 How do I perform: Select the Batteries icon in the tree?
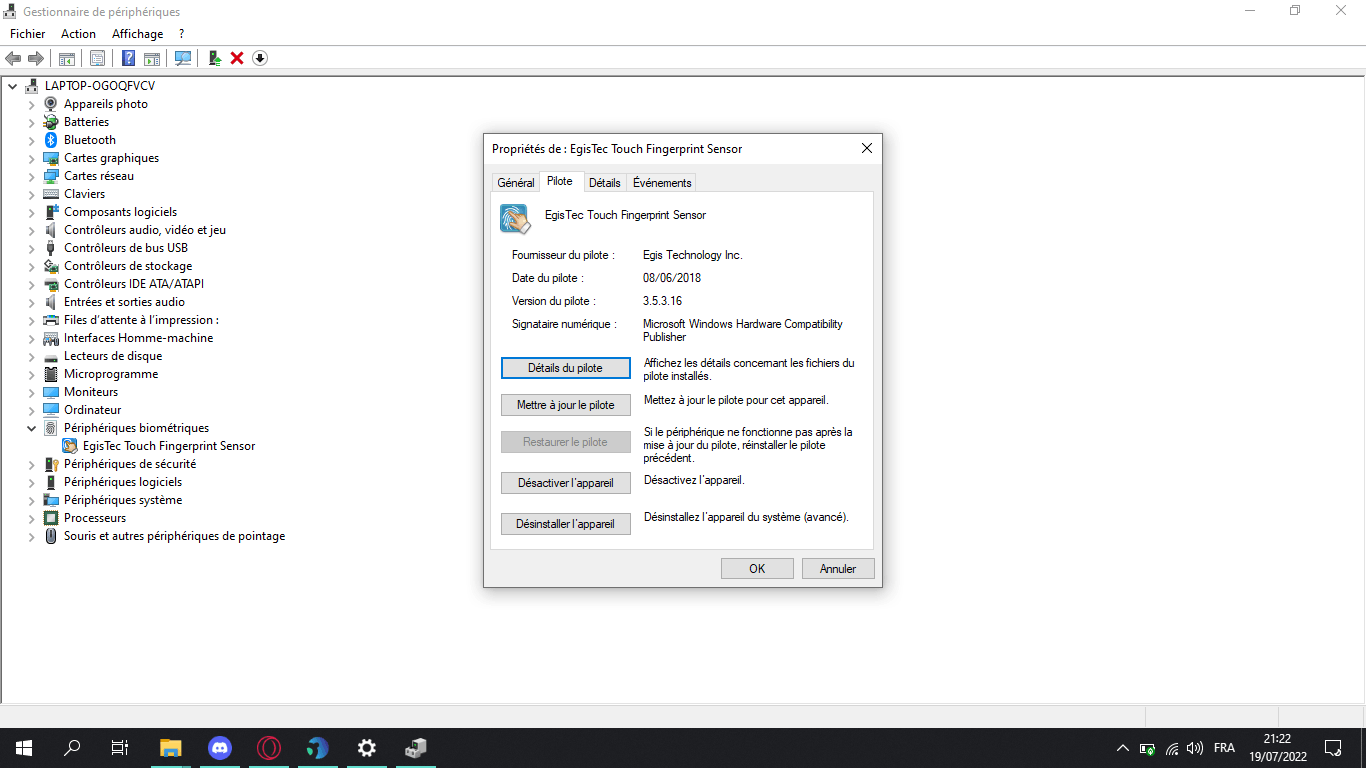point(51,122)
